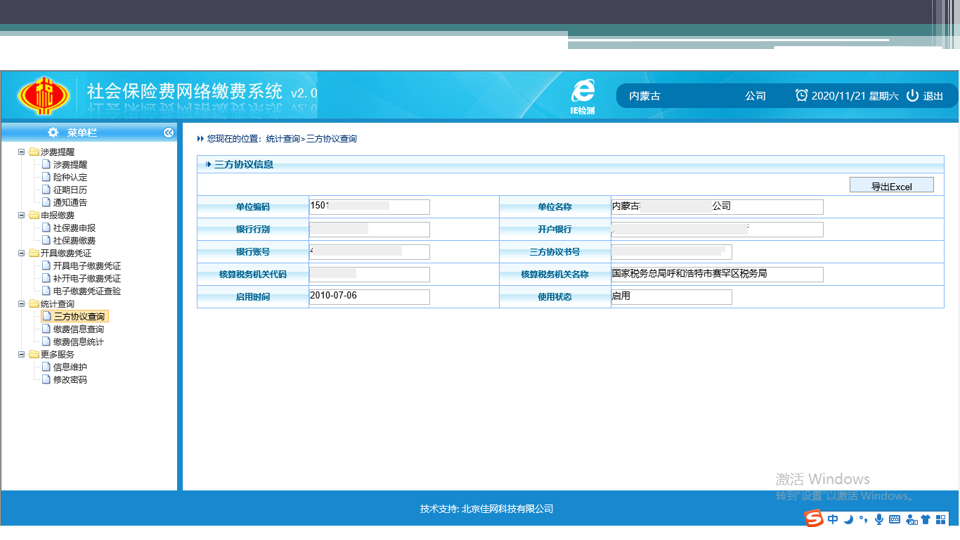Open Sogou toolbox grid icon
The image size is (960, 540).
coord(941,519)
